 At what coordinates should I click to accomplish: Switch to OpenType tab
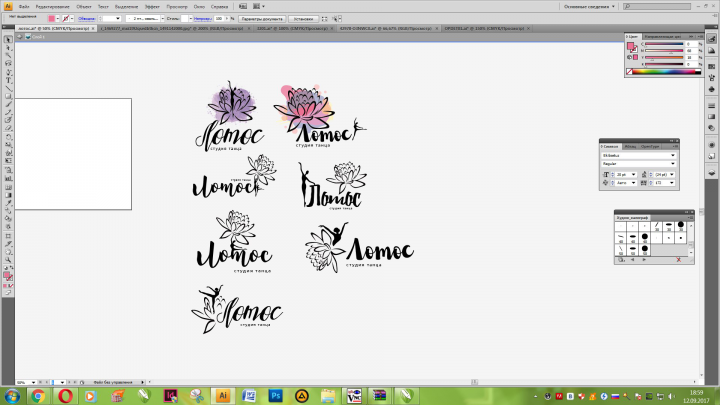click(650, 146)
